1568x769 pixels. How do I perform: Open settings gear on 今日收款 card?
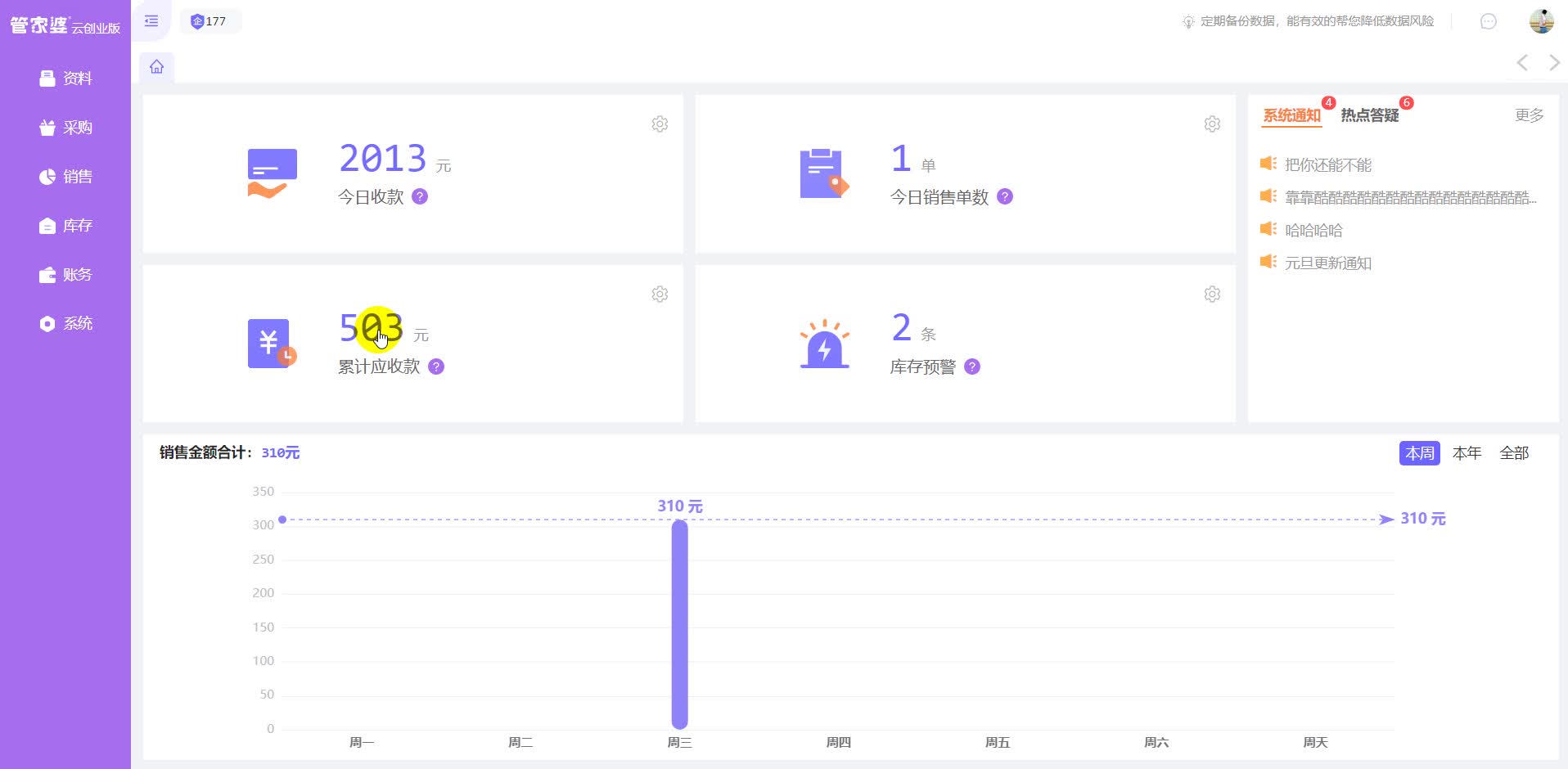coord(660,124)
